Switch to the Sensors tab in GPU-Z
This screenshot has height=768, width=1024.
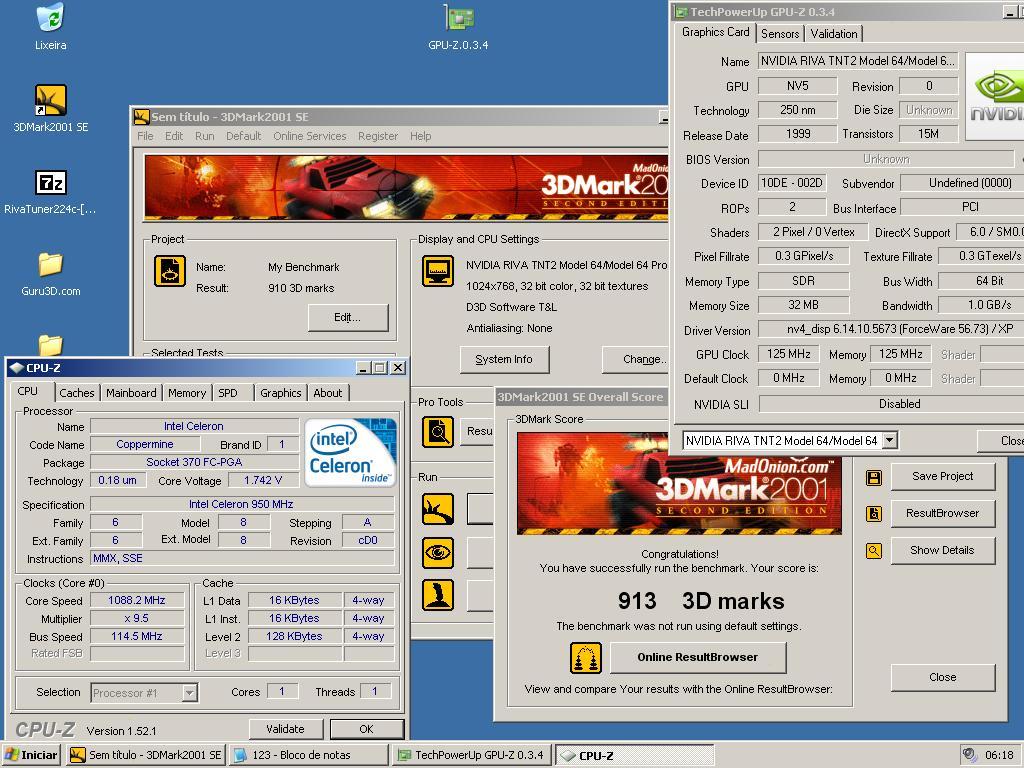tap(780, 34)
